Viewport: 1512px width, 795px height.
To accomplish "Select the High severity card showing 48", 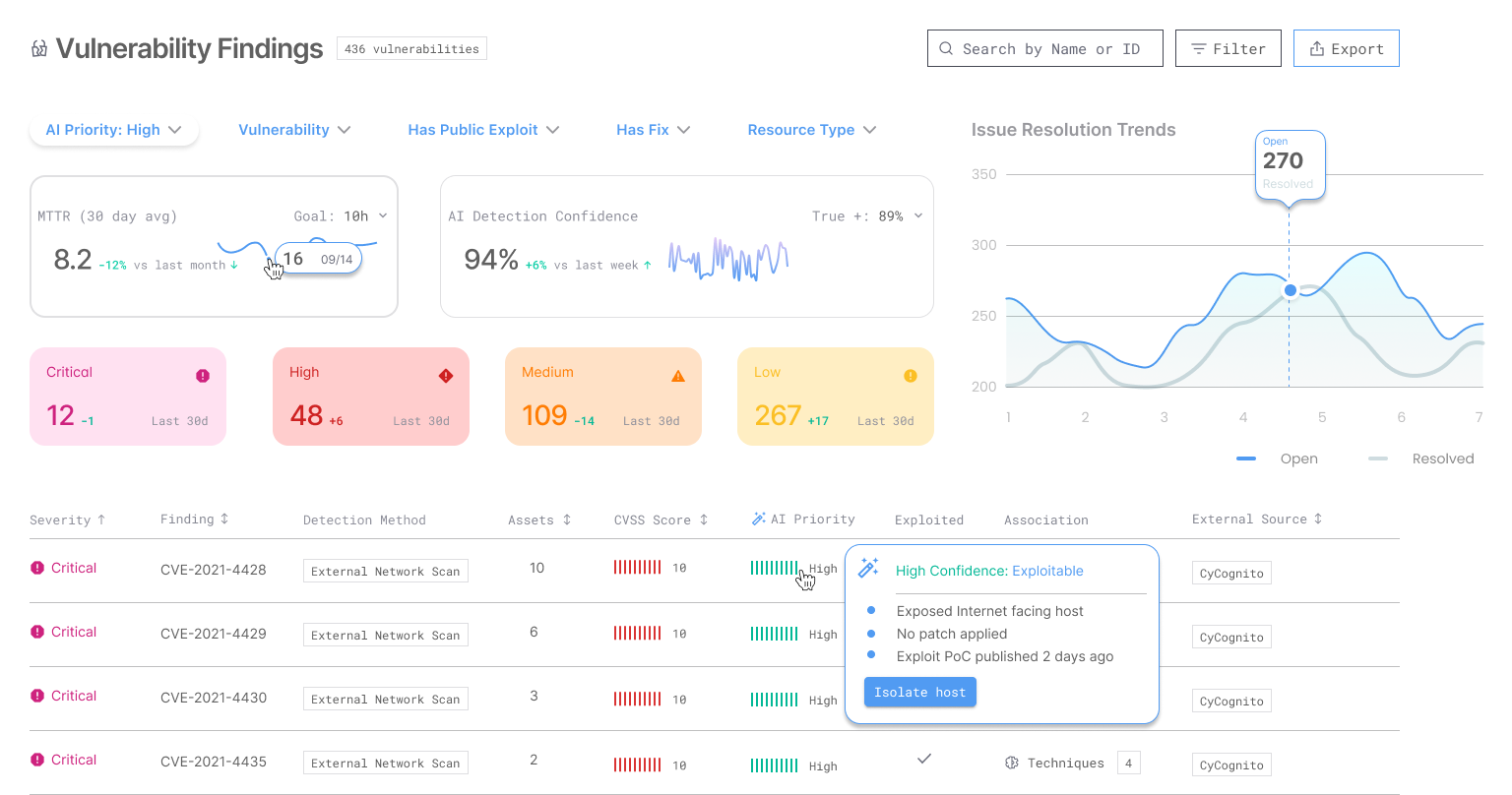I will click(x=371, y=397).
